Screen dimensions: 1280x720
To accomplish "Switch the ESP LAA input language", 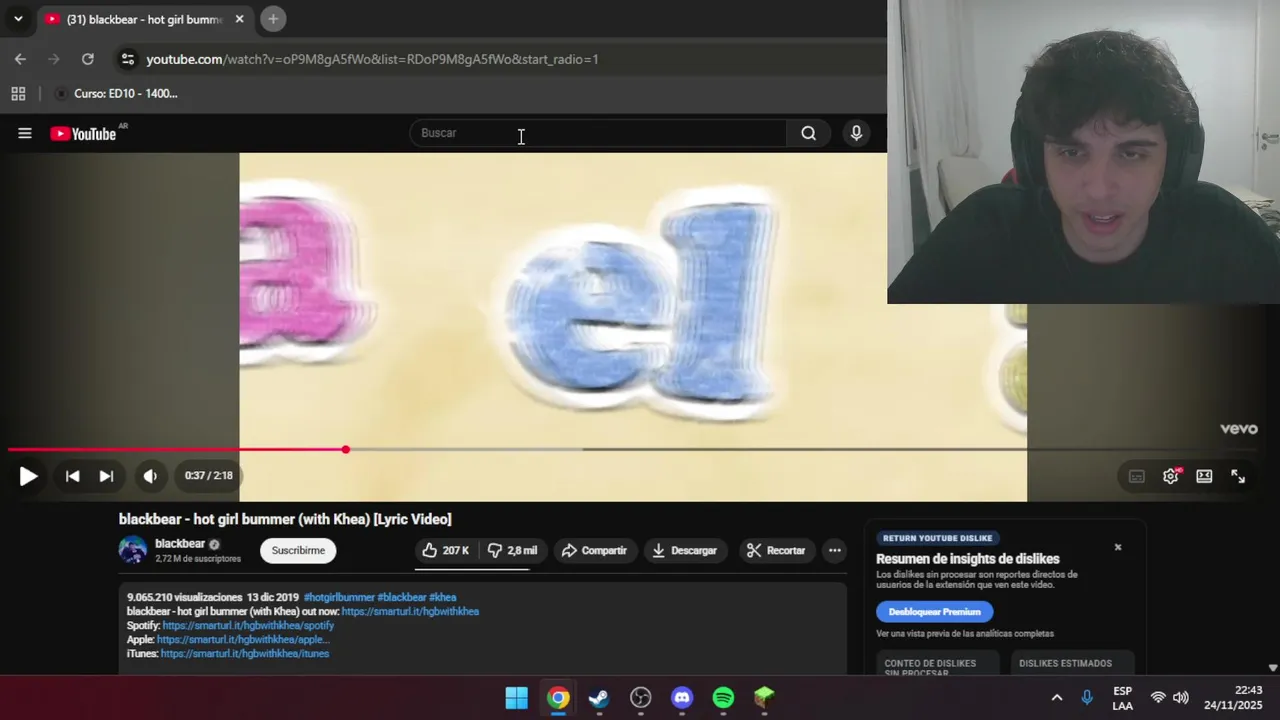I will coord(1122,698).
